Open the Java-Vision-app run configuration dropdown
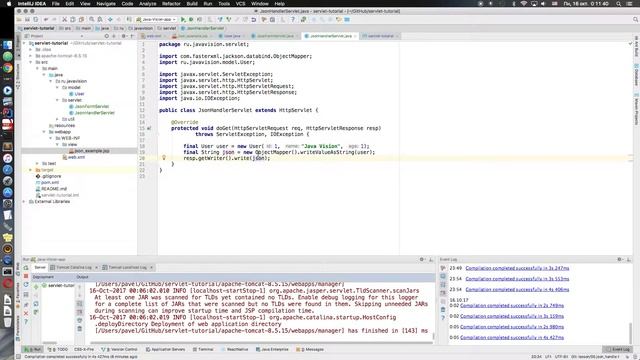 point(157,19)
